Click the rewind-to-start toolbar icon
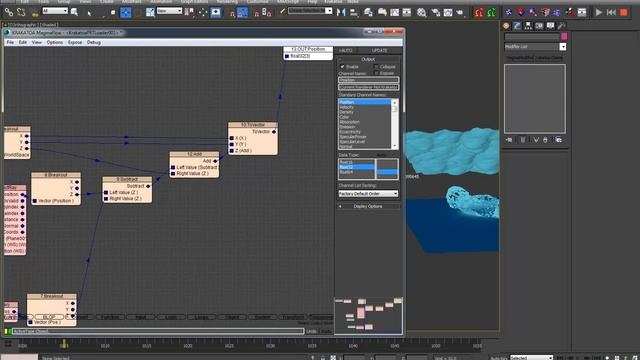The height and width of the screenshot is (360, 640). (x=611, y=12)
